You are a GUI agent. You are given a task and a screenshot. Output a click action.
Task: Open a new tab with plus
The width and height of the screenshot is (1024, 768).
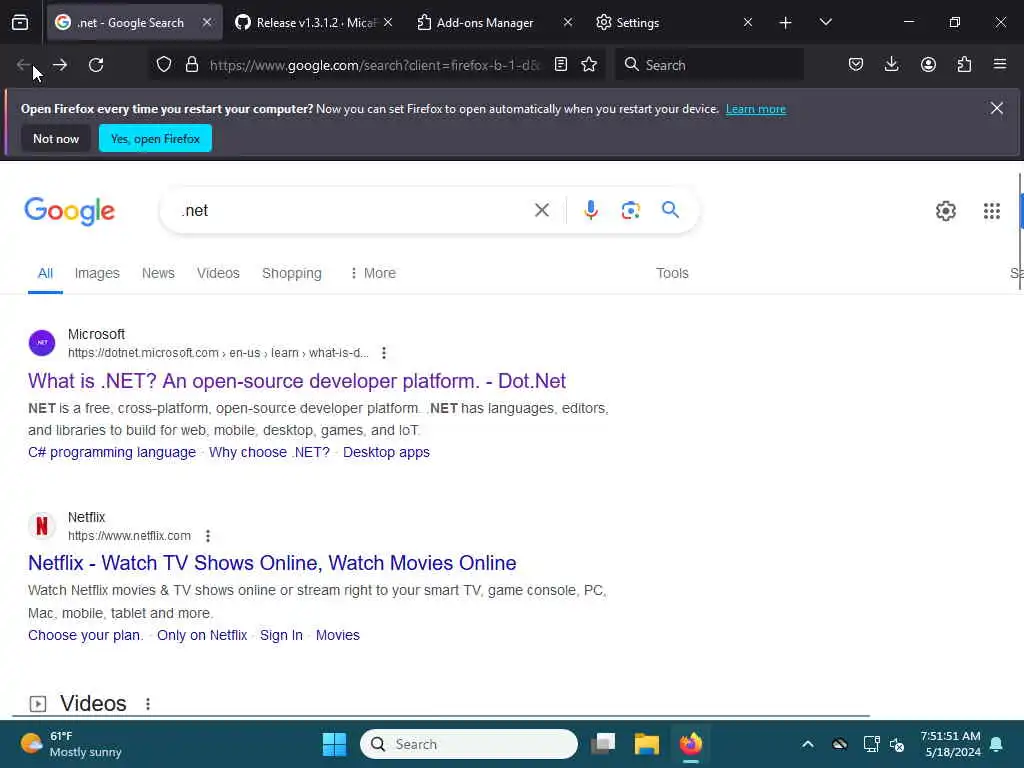786,23
